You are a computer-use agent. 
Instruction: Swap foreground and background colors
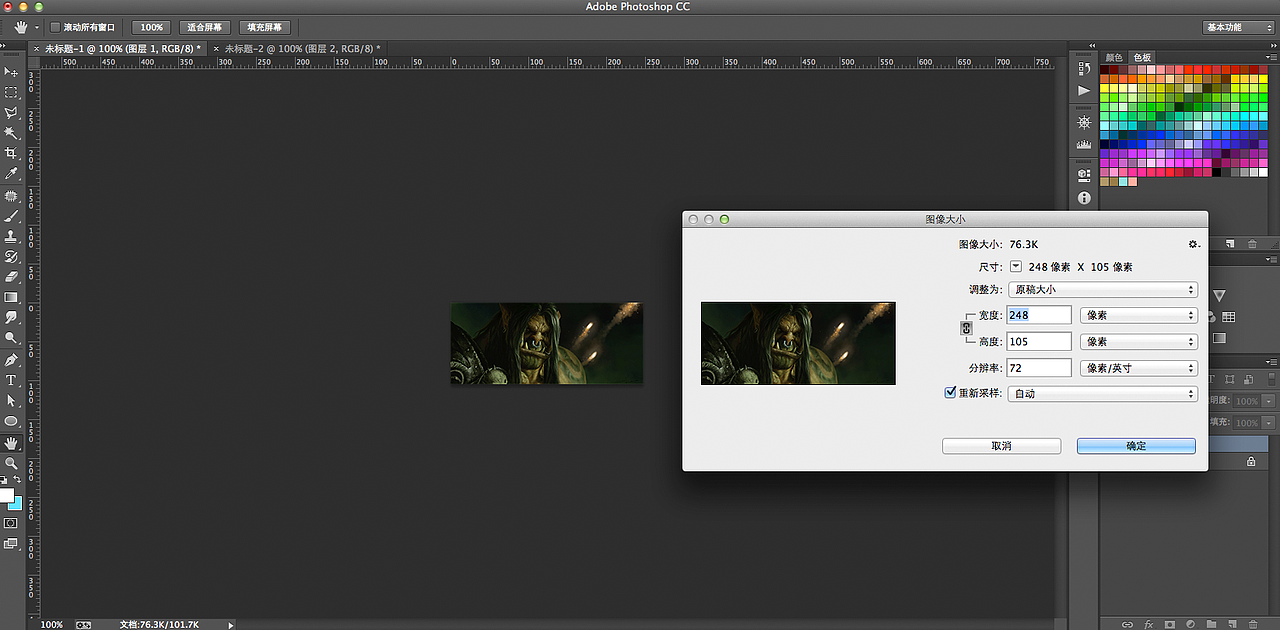(x=17, y=481)
